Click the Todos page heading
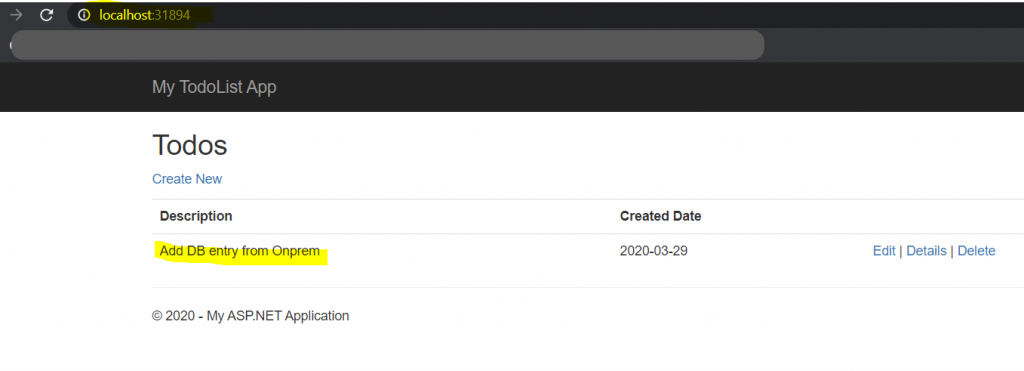The width and height of the screenshot is (1024, 371). click(189, 145)
